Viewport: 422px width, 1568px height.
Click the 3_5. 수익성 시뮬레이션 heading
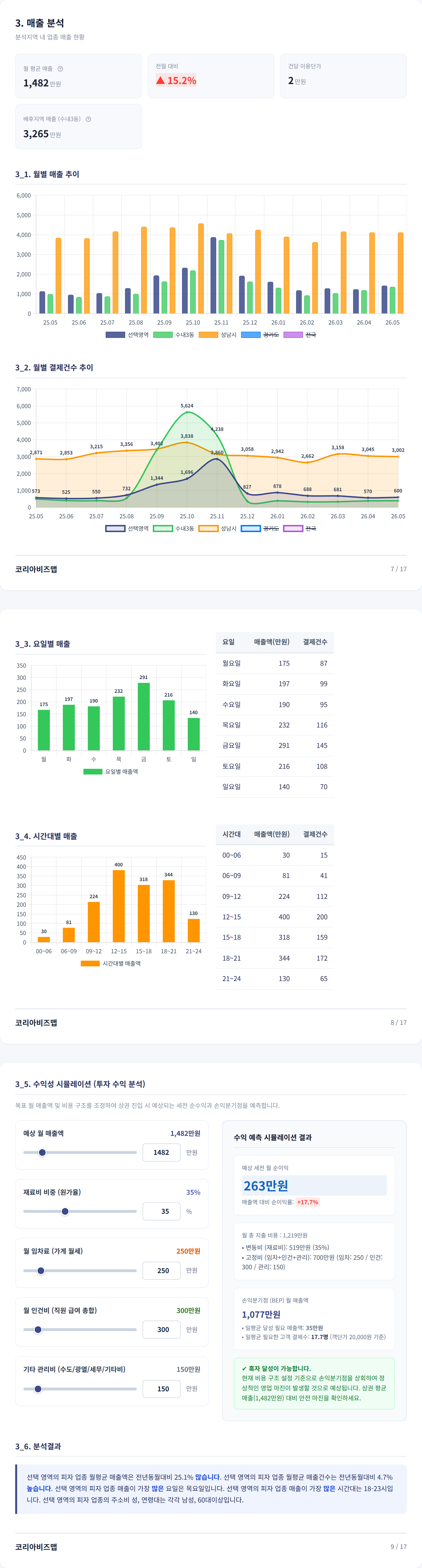click(80, 1084)
